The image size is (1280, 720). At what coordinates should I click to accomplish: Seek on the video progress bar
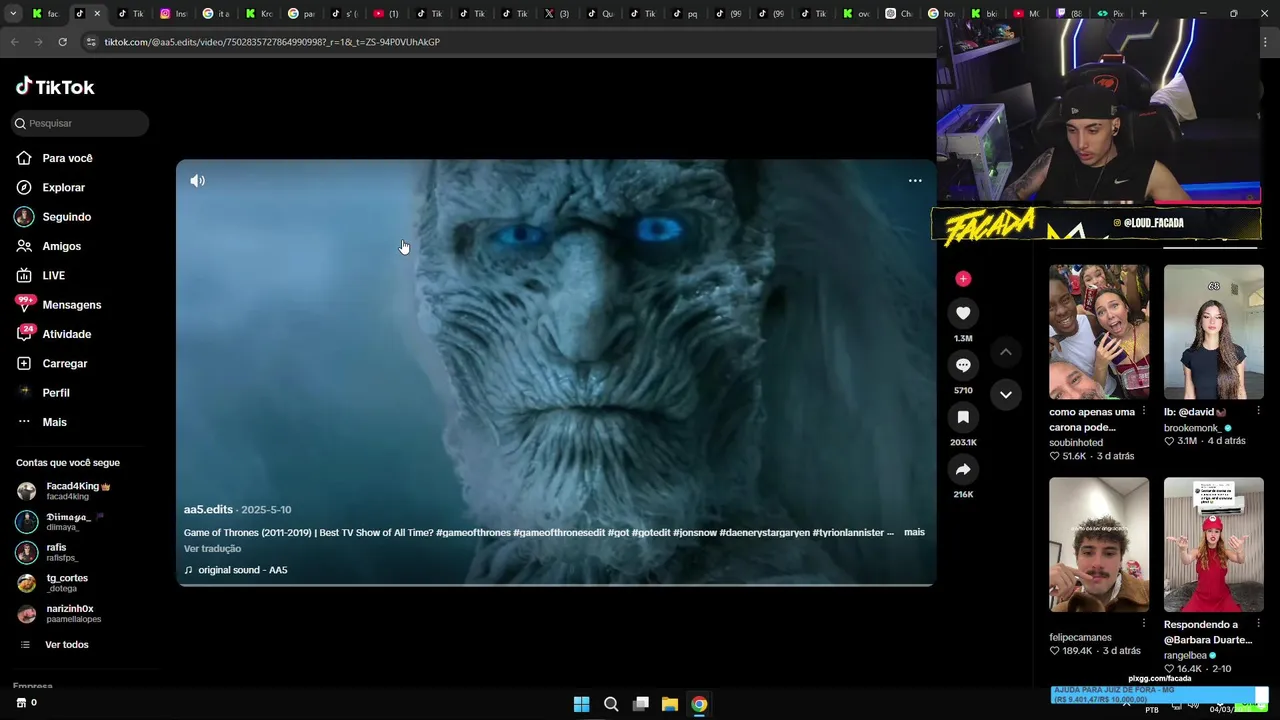(x=556, y=584)
